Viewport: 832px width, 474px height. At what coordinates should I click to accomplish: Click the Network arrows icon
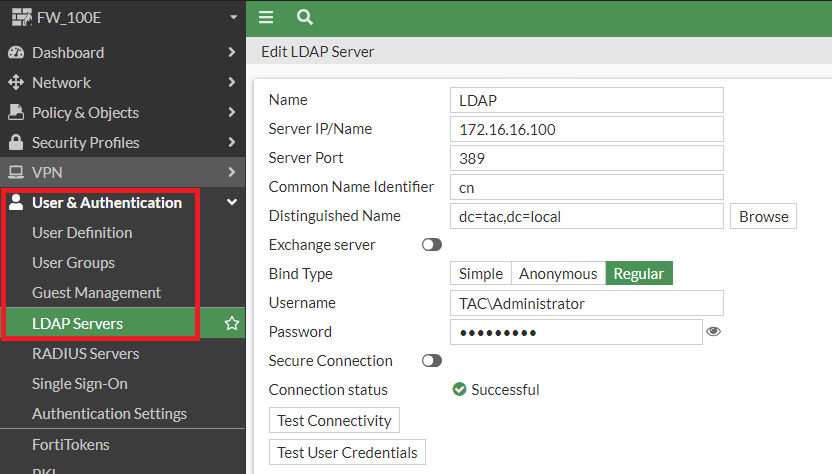coord(16,82)
